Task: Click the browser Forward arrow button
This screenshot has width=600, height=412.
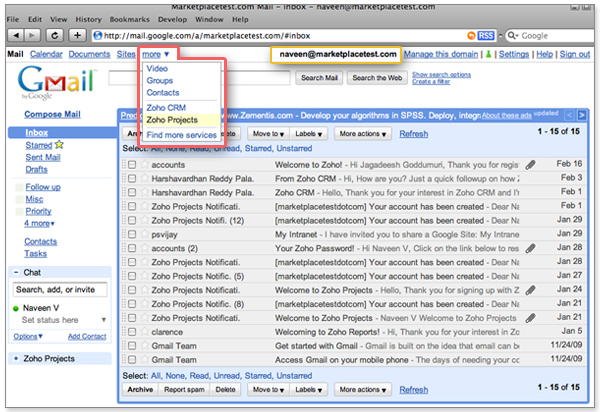Action: 32,36
